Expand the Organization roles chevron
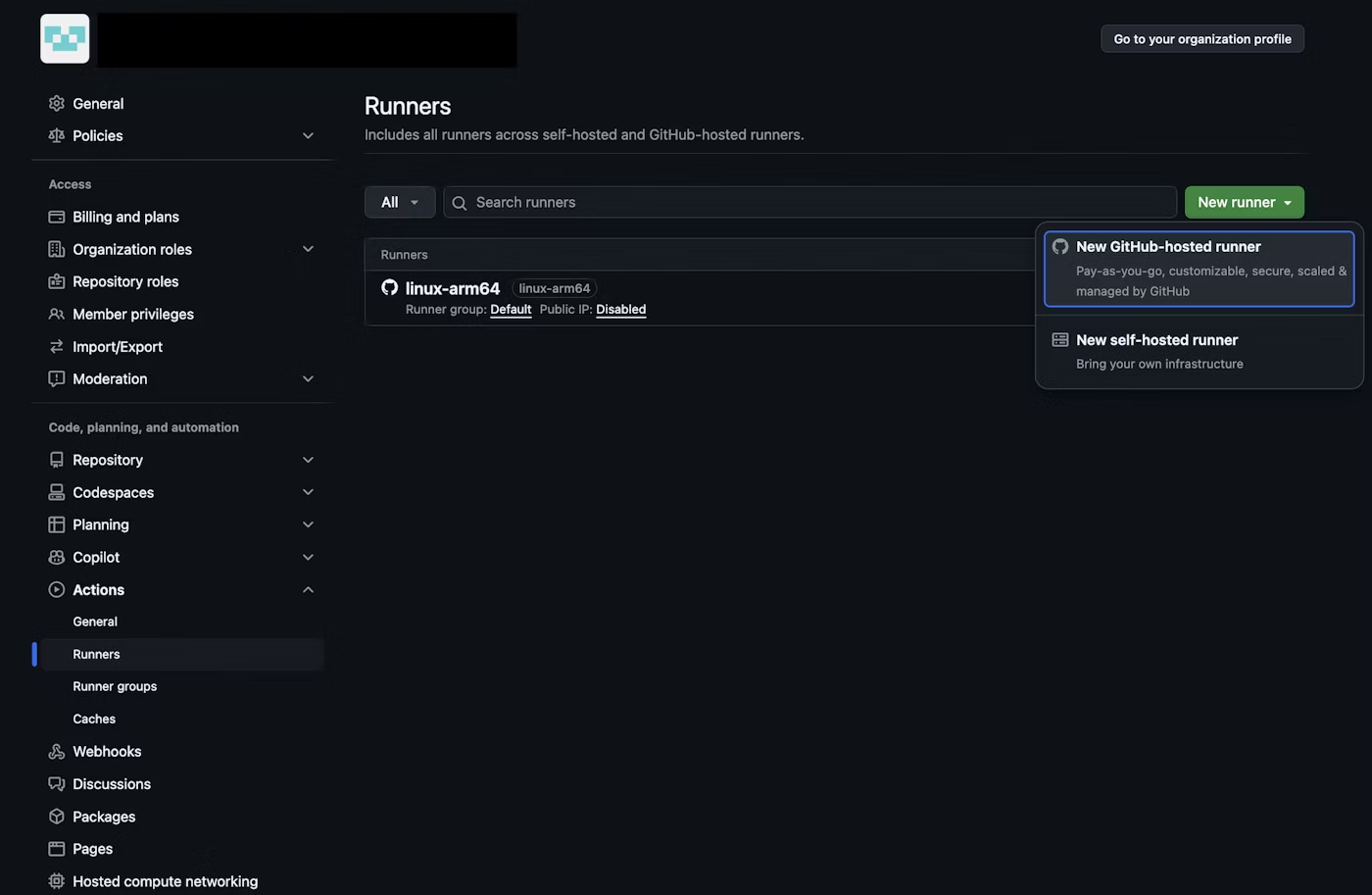Image resolution: width=1372 pixels, height=895 pixels. coord(308,249)
